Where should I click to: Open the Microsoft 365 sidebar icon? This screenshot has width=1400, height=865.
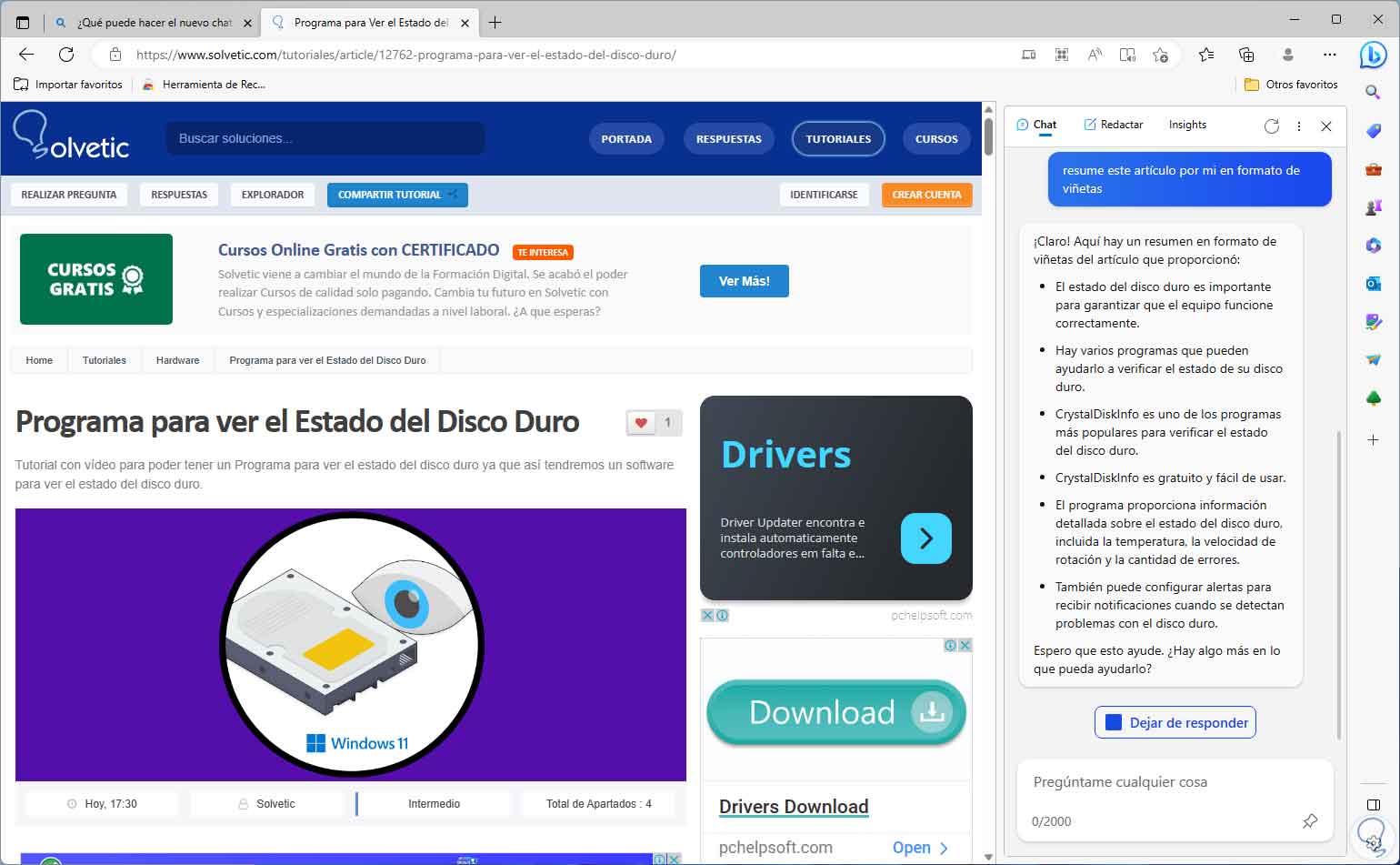[1373, 246]
